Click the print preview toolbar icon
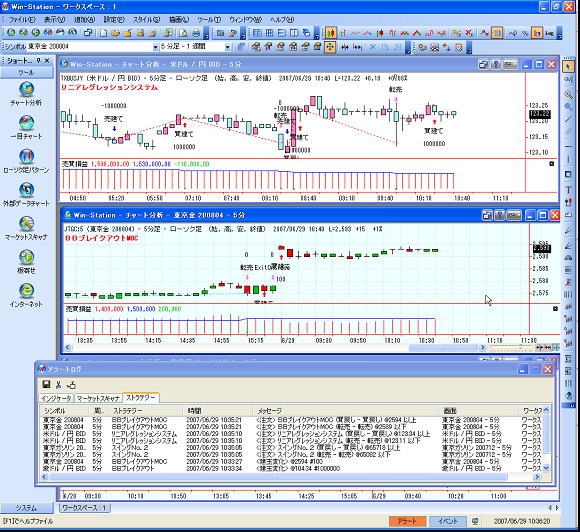 click(x=183, y=33)
